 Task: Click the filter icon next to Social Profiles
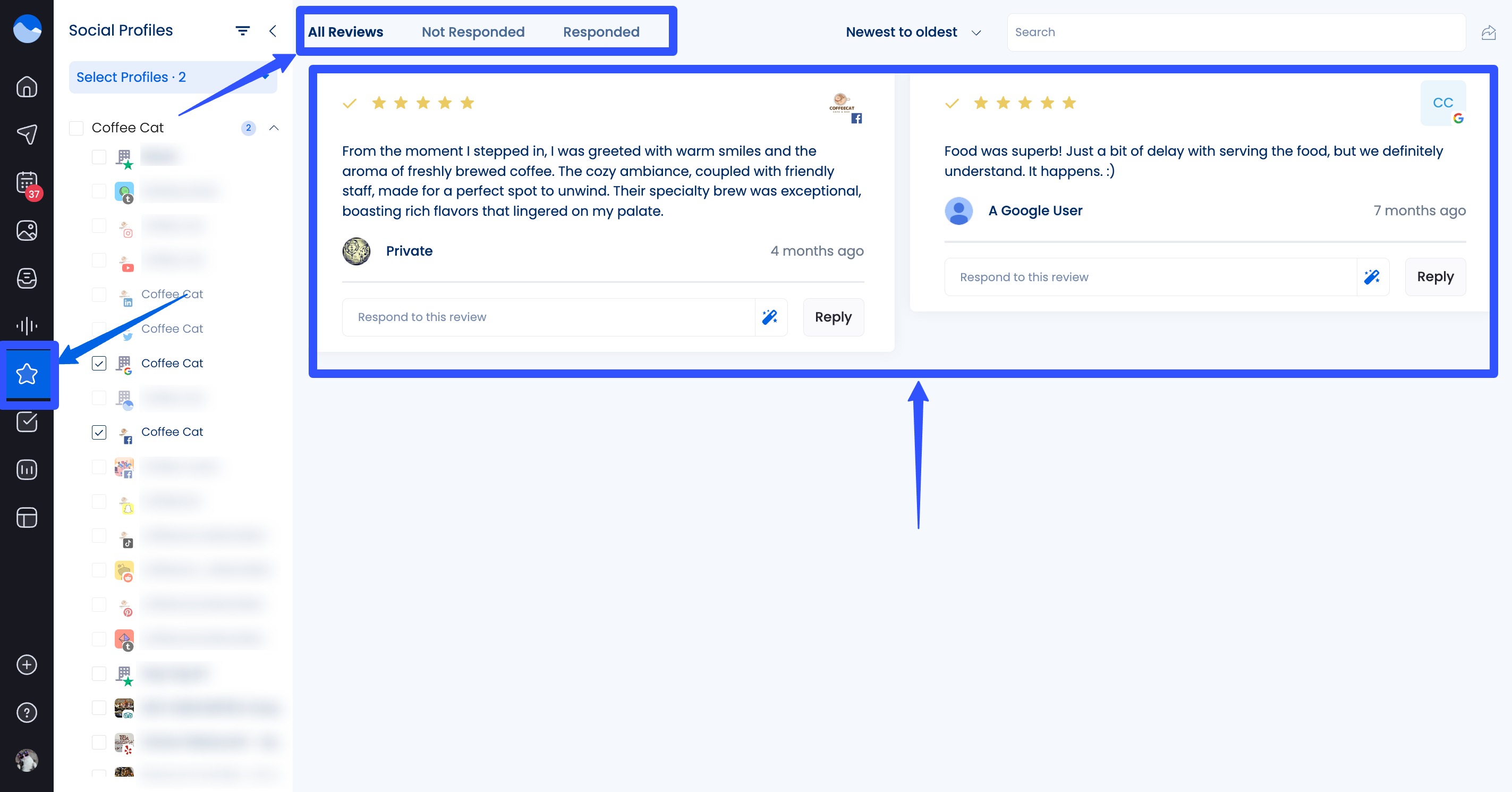242,30
